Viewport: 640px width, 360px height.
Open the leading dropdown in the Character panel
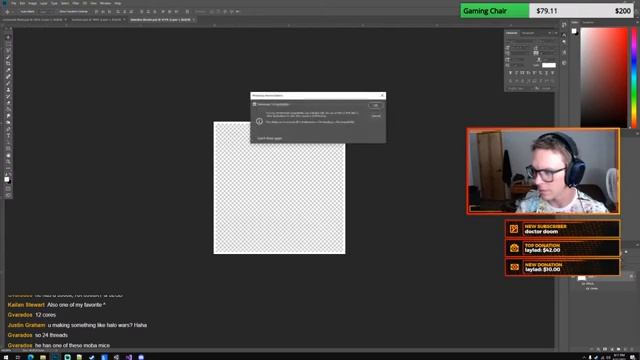547,48
